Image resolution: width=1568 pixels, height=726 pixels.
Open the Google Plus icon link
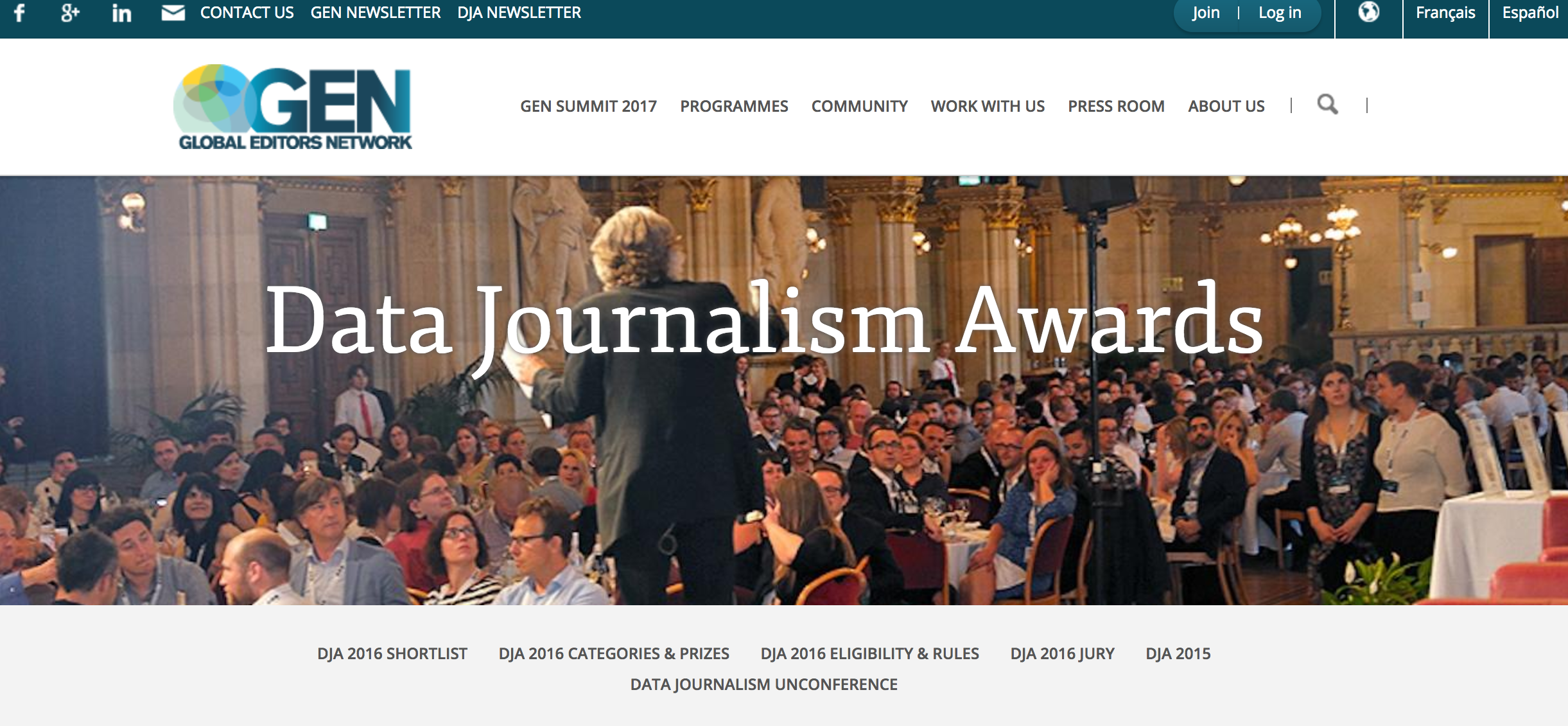[x=70, y=13]
